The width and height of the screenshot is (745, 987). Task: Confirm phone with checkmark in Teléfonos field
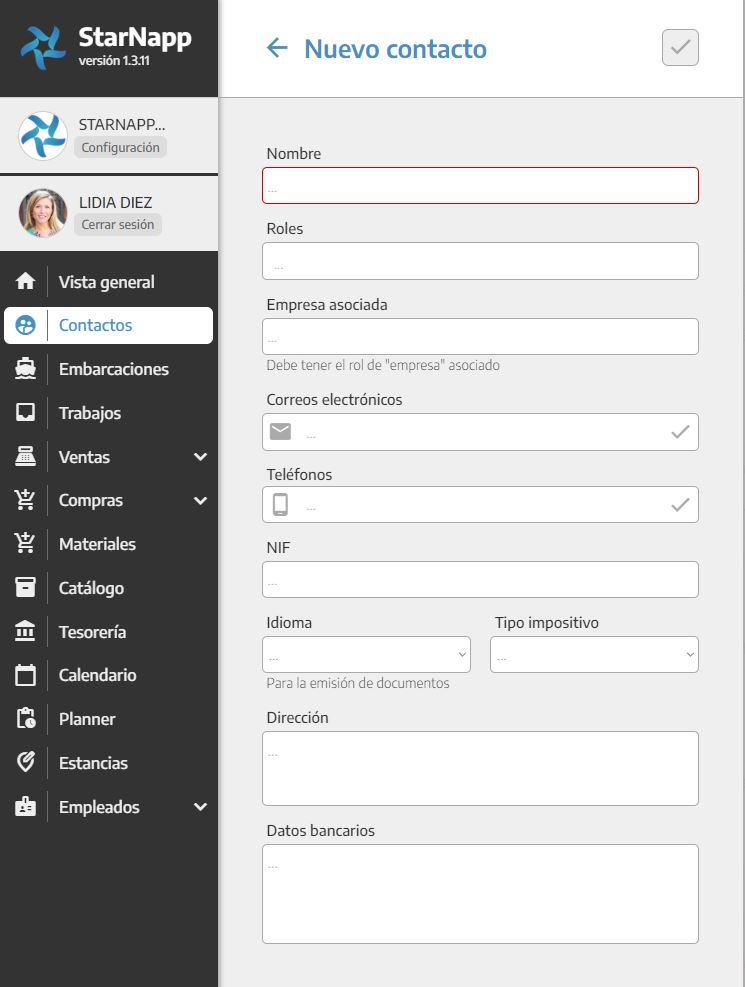coord(680,505)
